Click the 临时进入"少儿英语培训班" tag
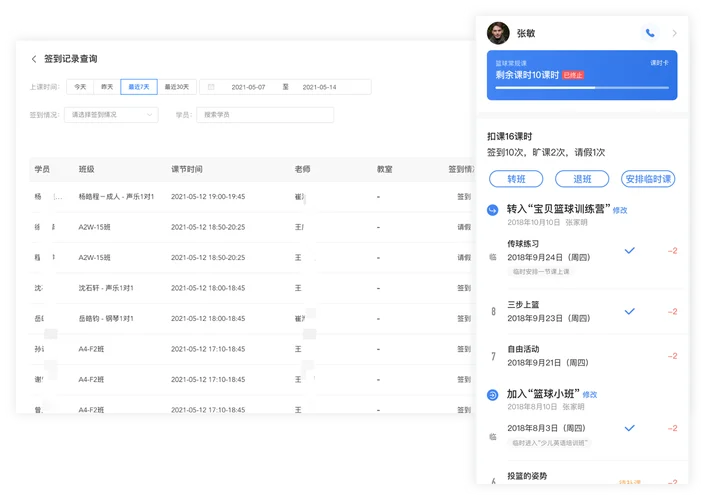Viewport: 706px width, 500px height. [x=550, y=443]
